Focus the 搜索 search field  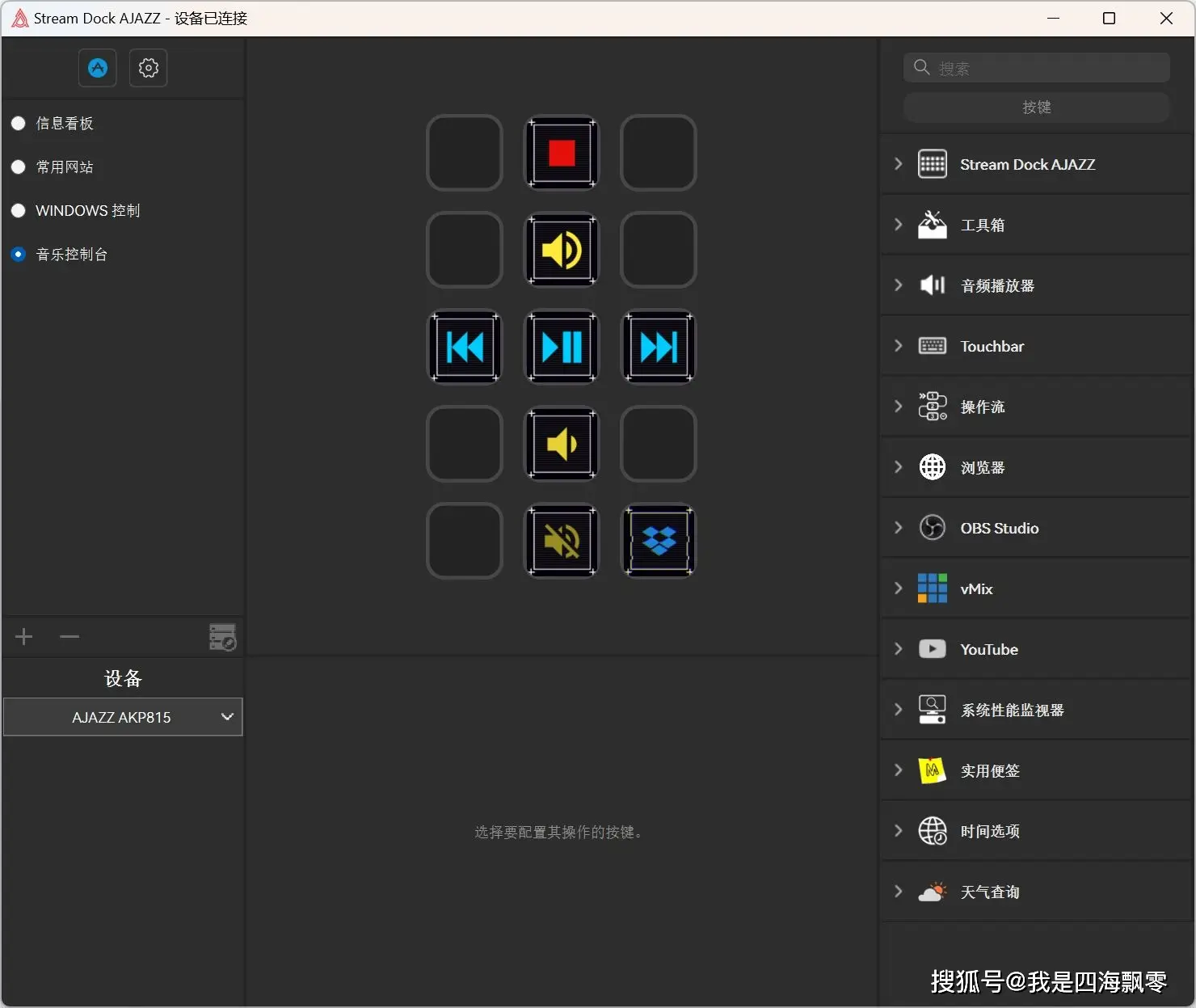click(x=1037, y=68)
